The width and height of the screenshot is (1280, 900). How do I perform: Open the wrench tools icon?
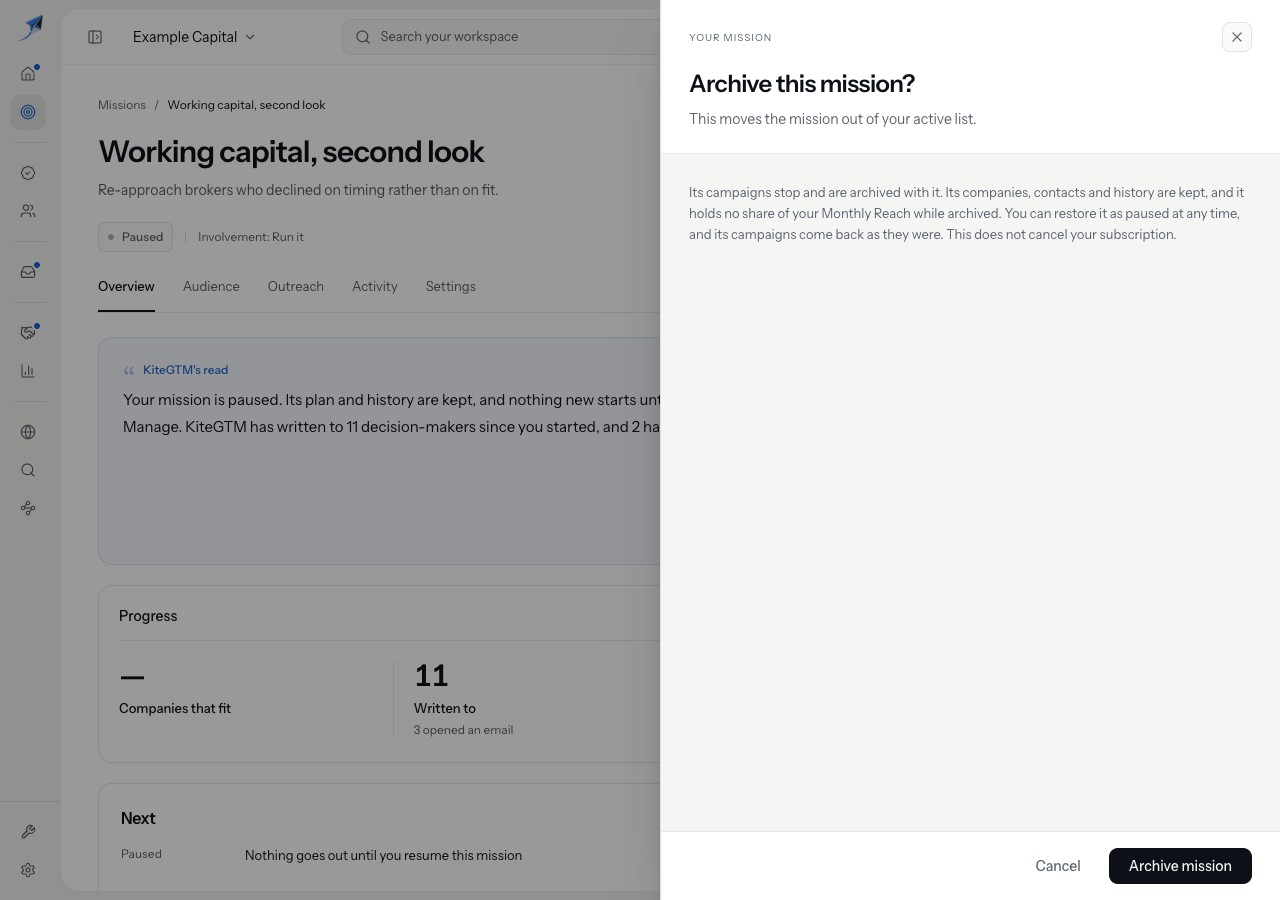click(28, 832)
